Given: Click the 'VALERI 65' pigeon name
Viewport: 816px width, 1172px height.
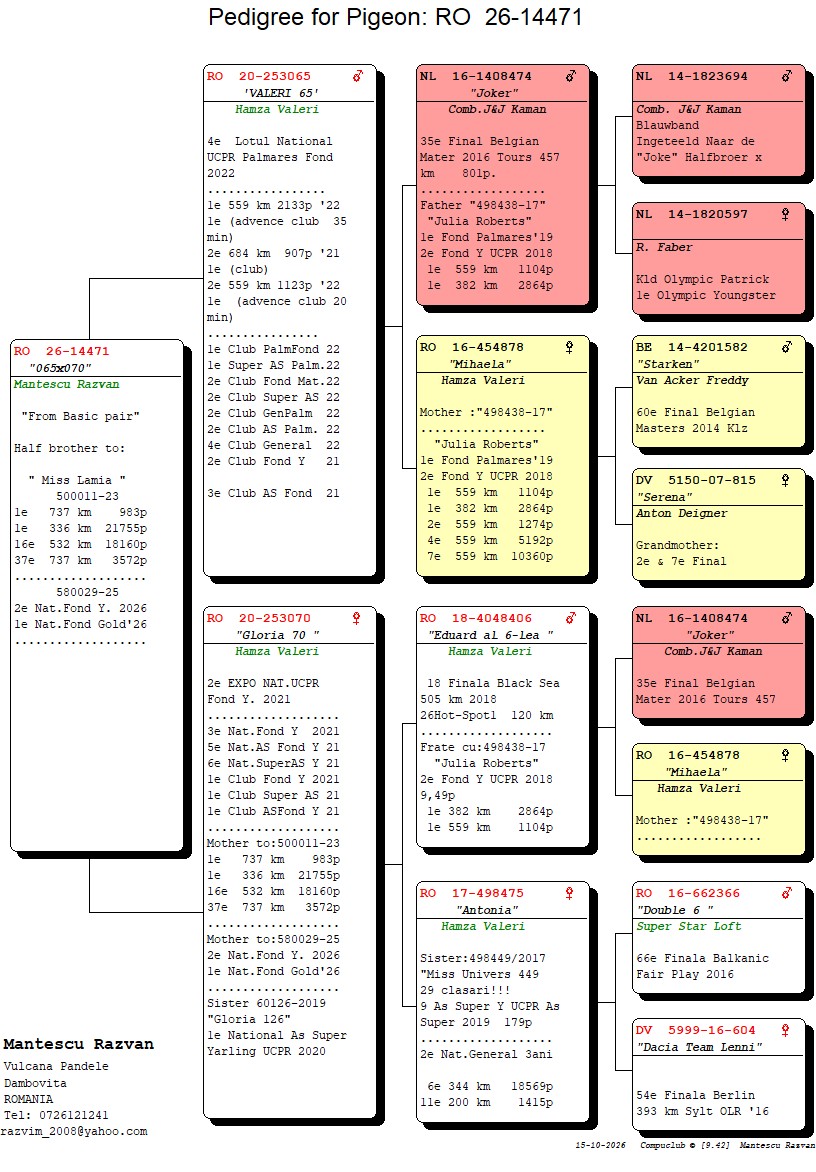Looking at the screenshot, I should 282,93.
